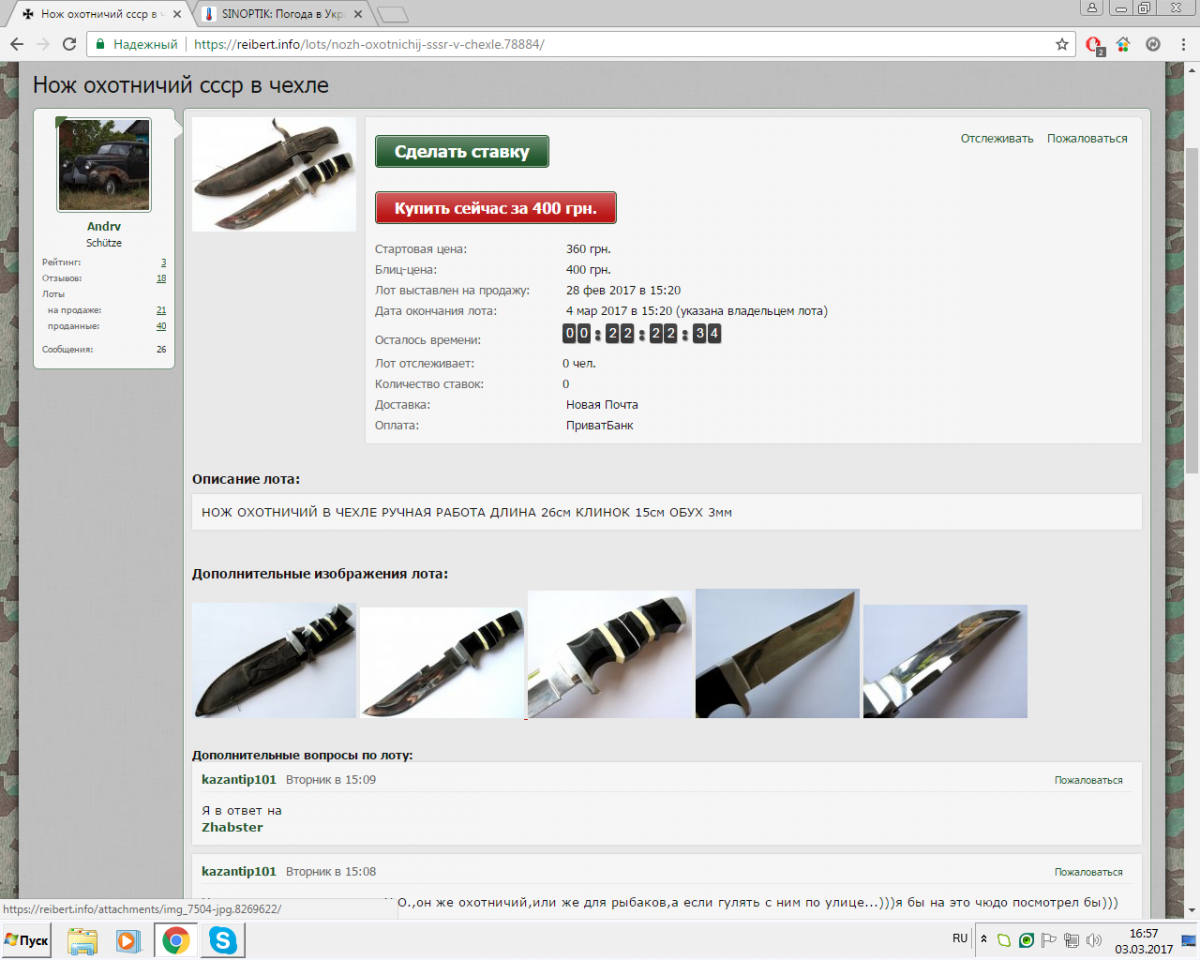Open the Chrome user profile icon
This screenshot has width=1200, height=960.
pos(1092,7)
